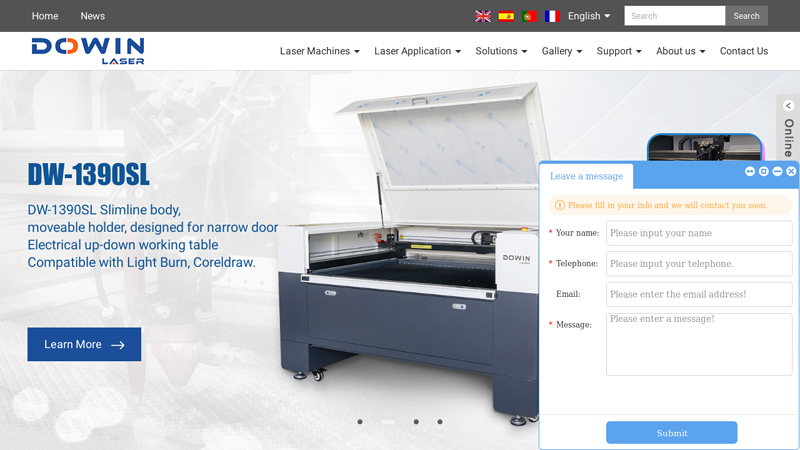Focus the Message text area

(x=699, y=344)
